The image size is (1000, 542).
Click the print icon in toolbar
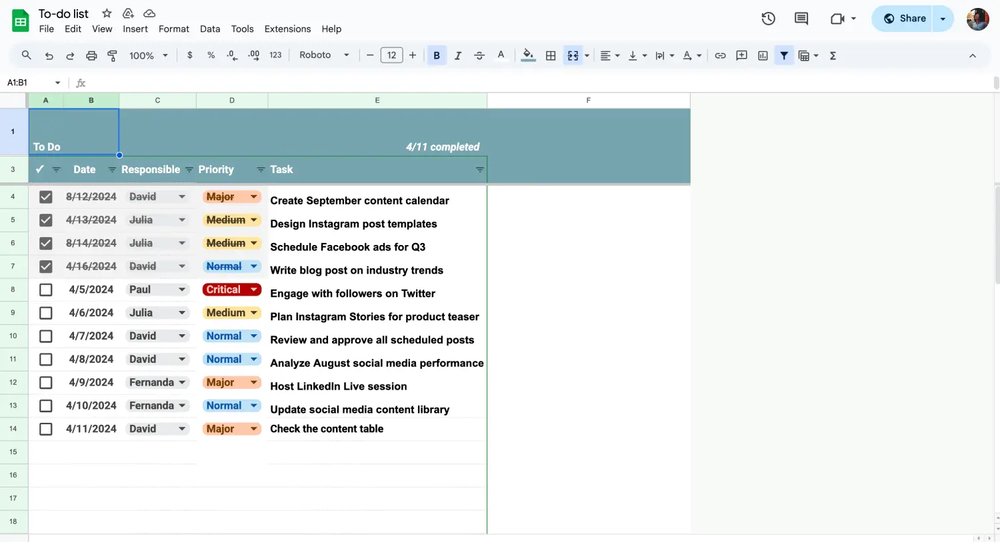tap(92, 56)
